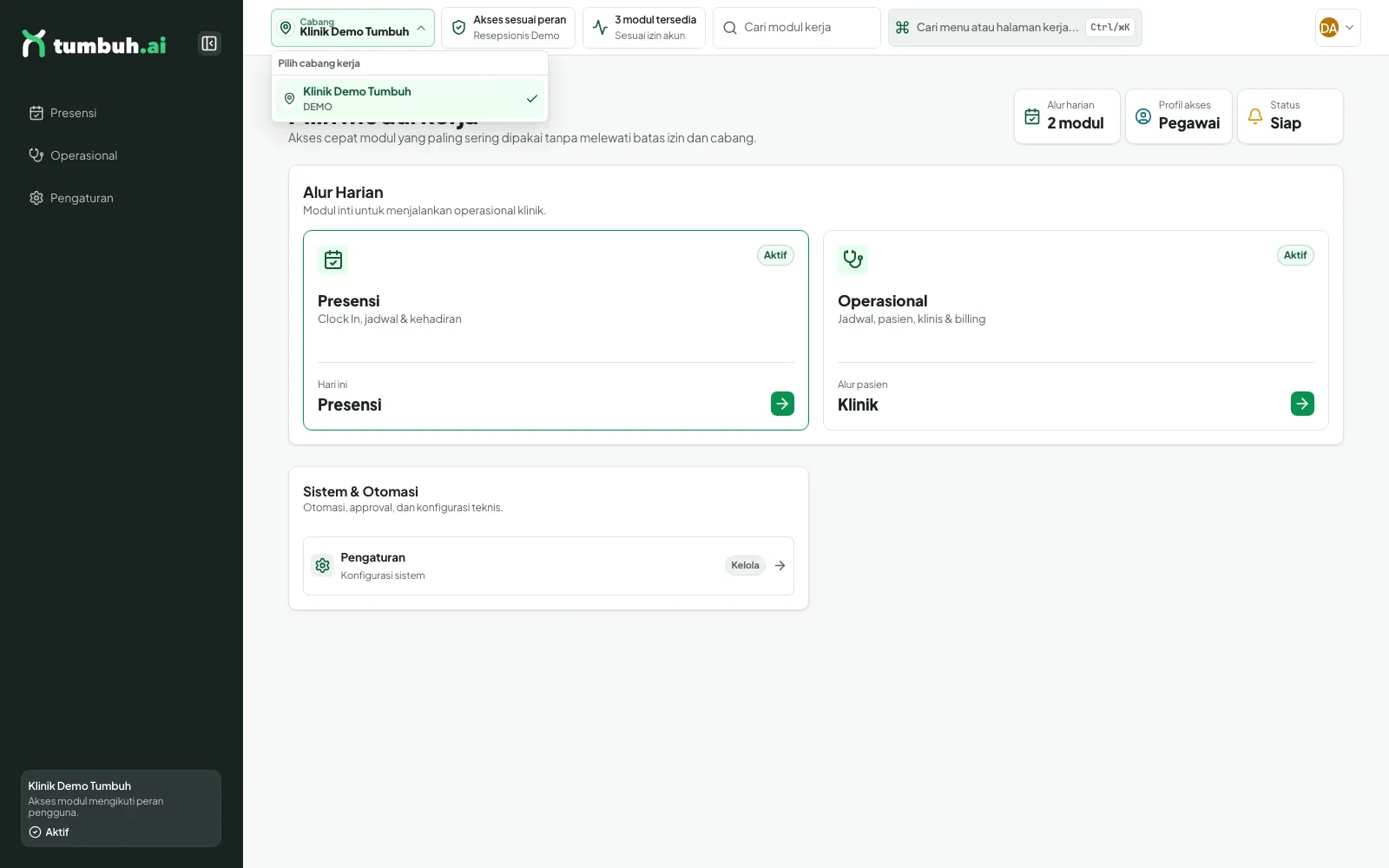The width and height of the screenshot is (1389, 868).
Task: Click the Pilih cabang kerja label
Action: pyautogui.click(x=319, y=63)
